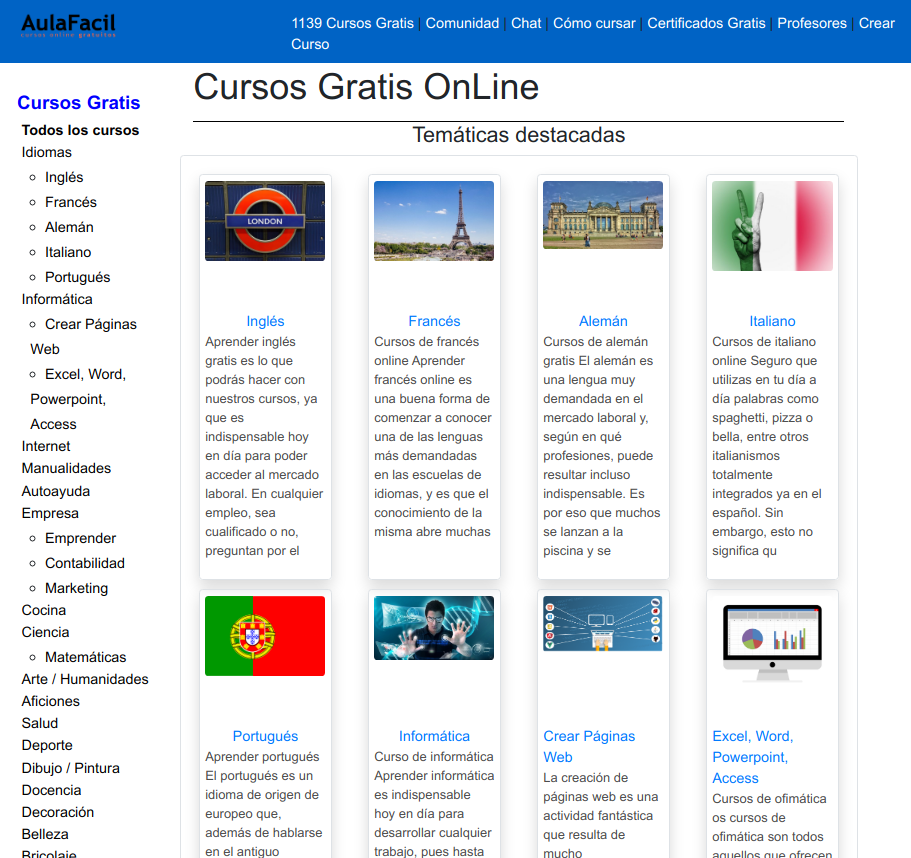Select the Reichstag building image
This screenshot has height=858, width=911.
[603, 215]
